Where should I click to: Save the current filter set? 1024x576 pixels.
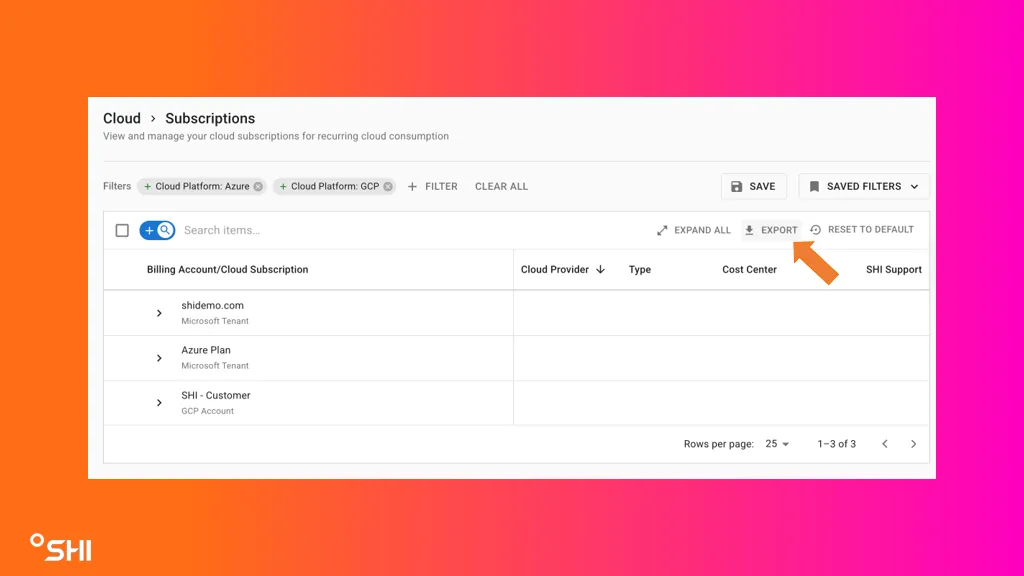(x=754, y=187)
